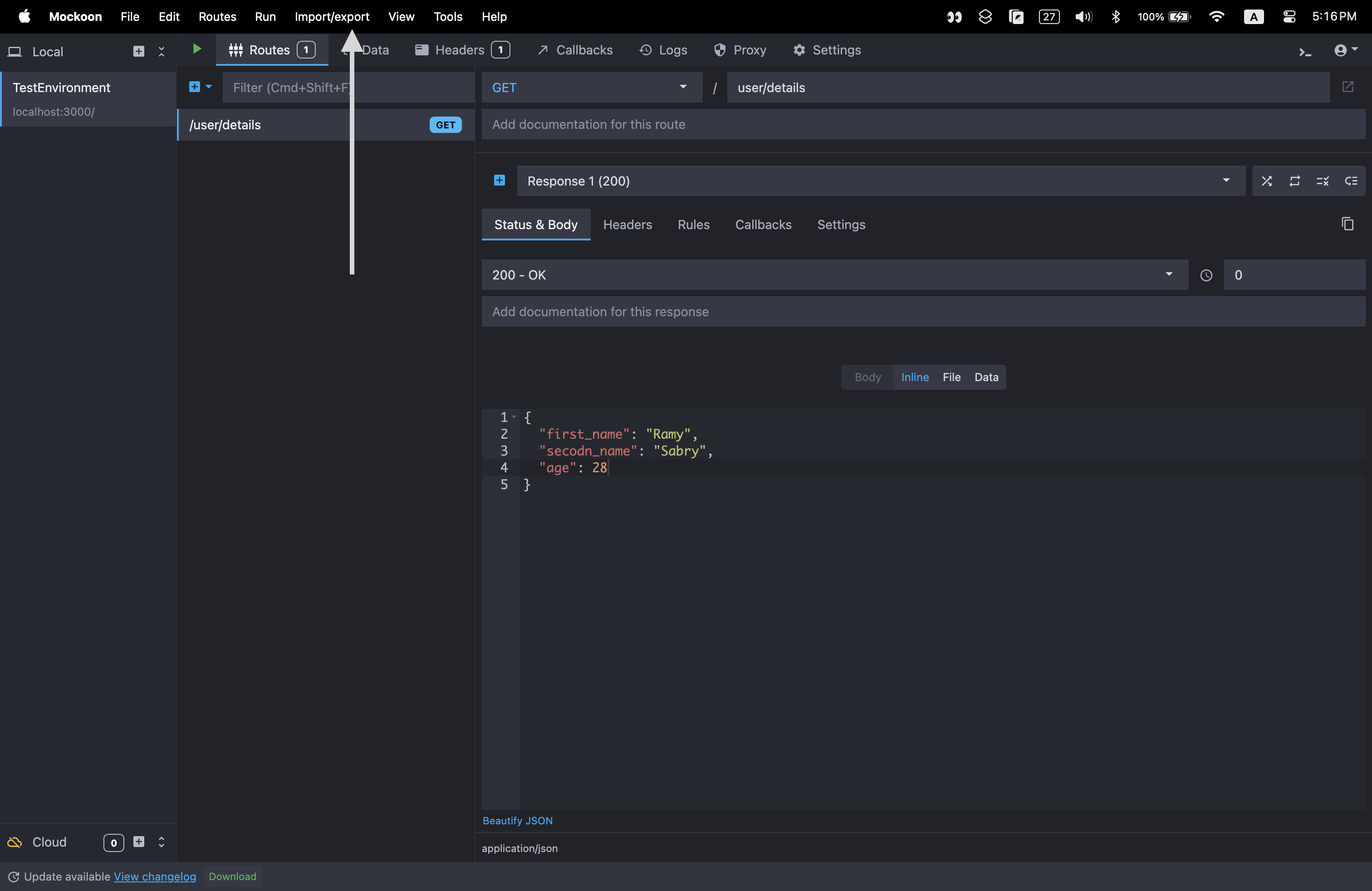
Task: Open macOS Control Center icon
Action: (x=1289, y=17)
